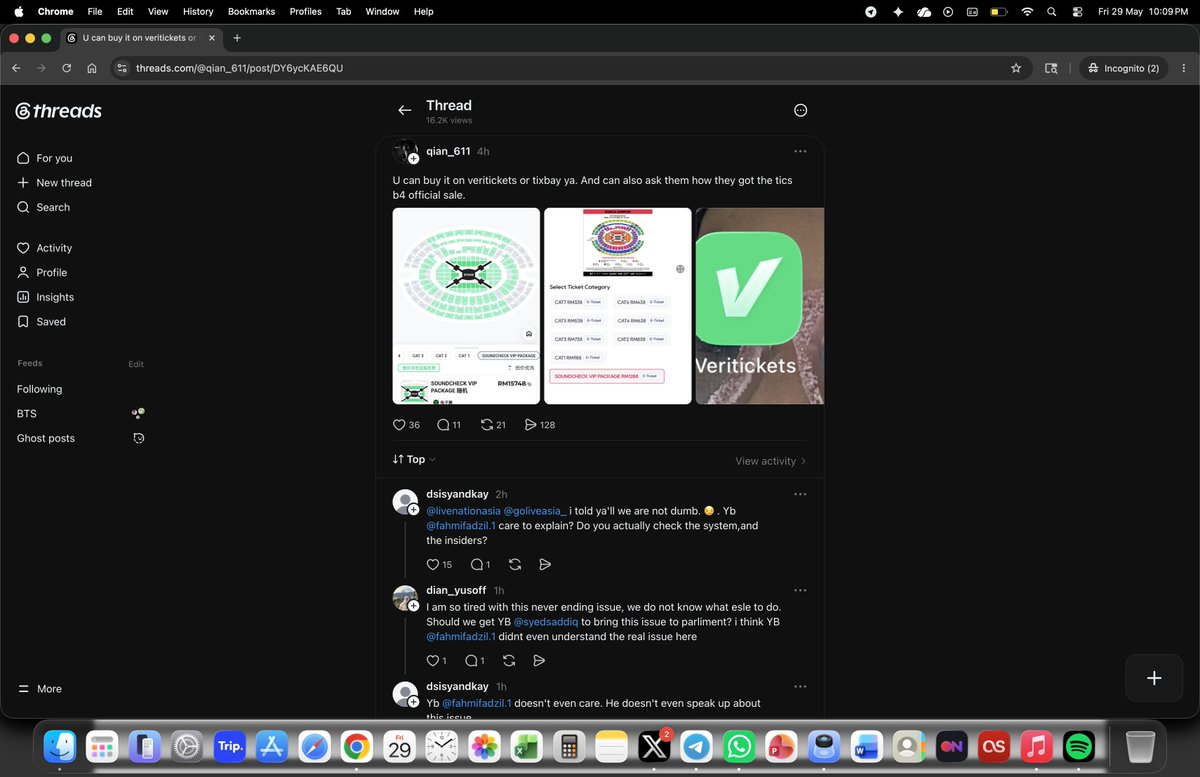View the ticket category second image

(x=618, y=306)
